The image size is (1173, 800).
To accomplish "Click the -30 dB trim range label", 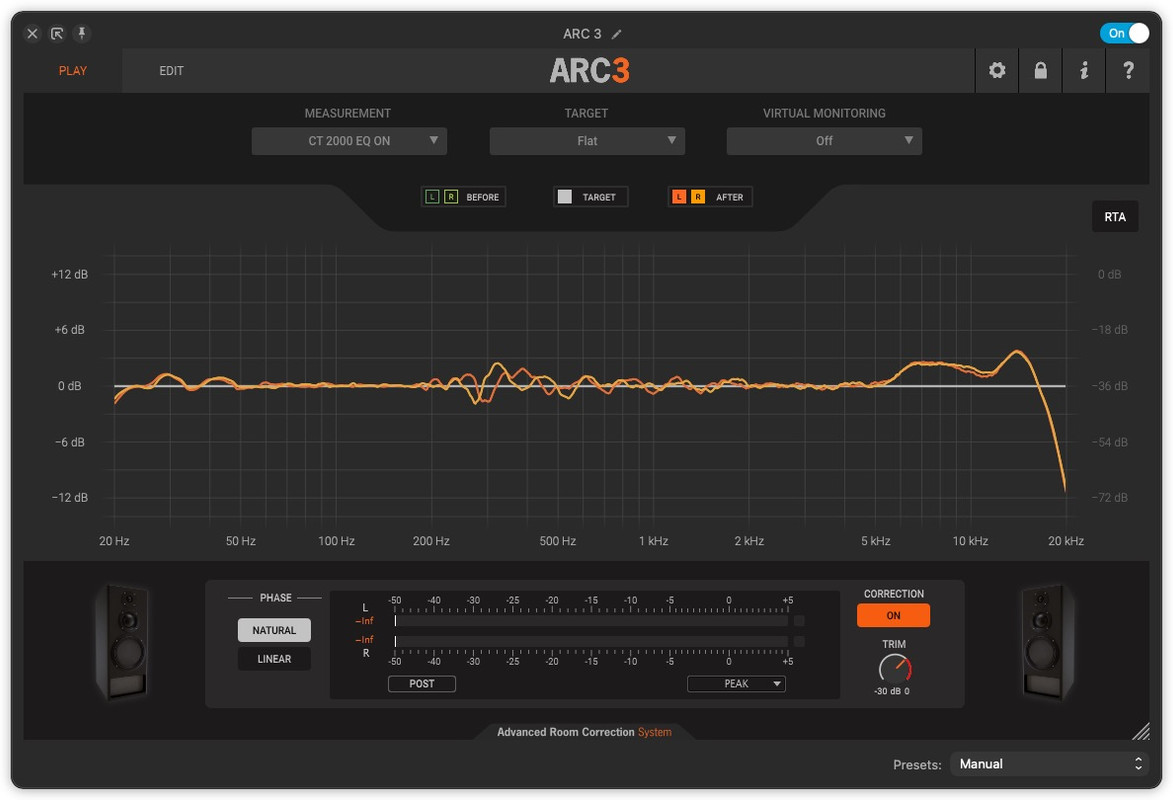I will tap(886, 691).
